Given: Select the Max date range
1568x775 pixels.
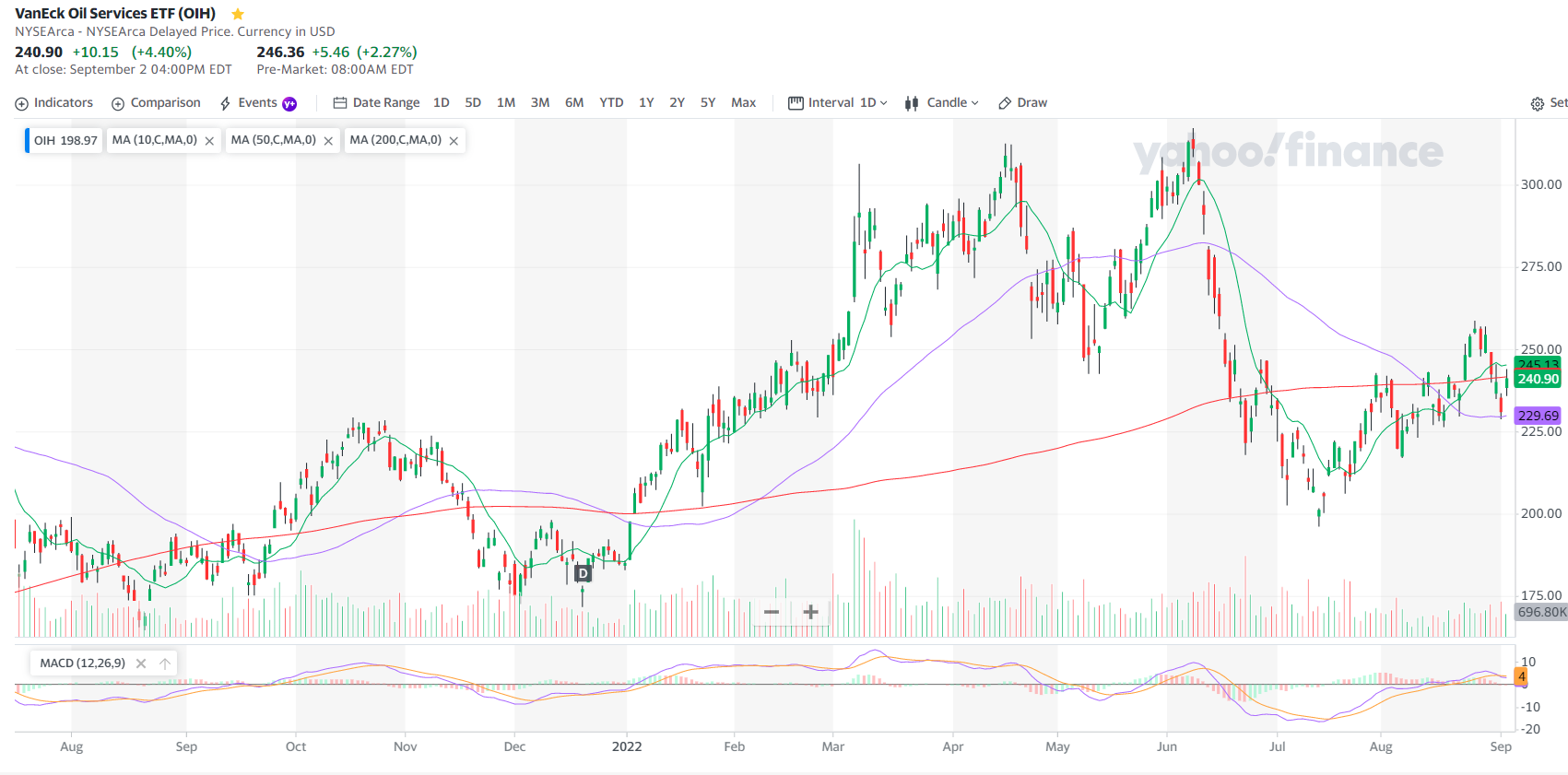Looking at the screenshot, I should [743, 103].
